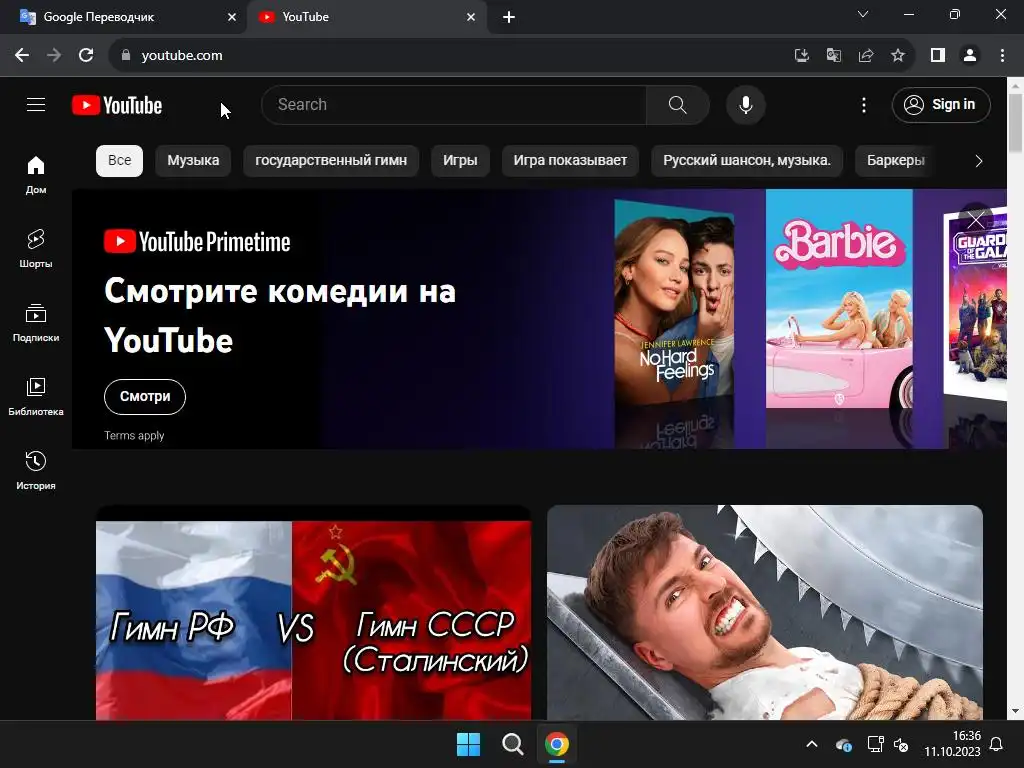This screenshot has height=768, width=1024.
Task: Select the Музыка filter chip
Action: pos(193,161)
